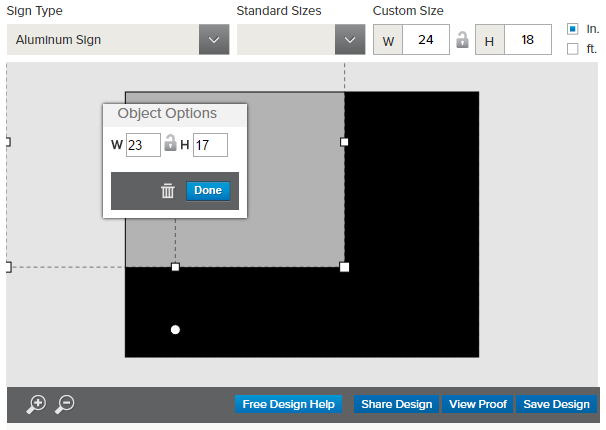
Task: Open Free Design Help
Action: (x=288, y=404)
